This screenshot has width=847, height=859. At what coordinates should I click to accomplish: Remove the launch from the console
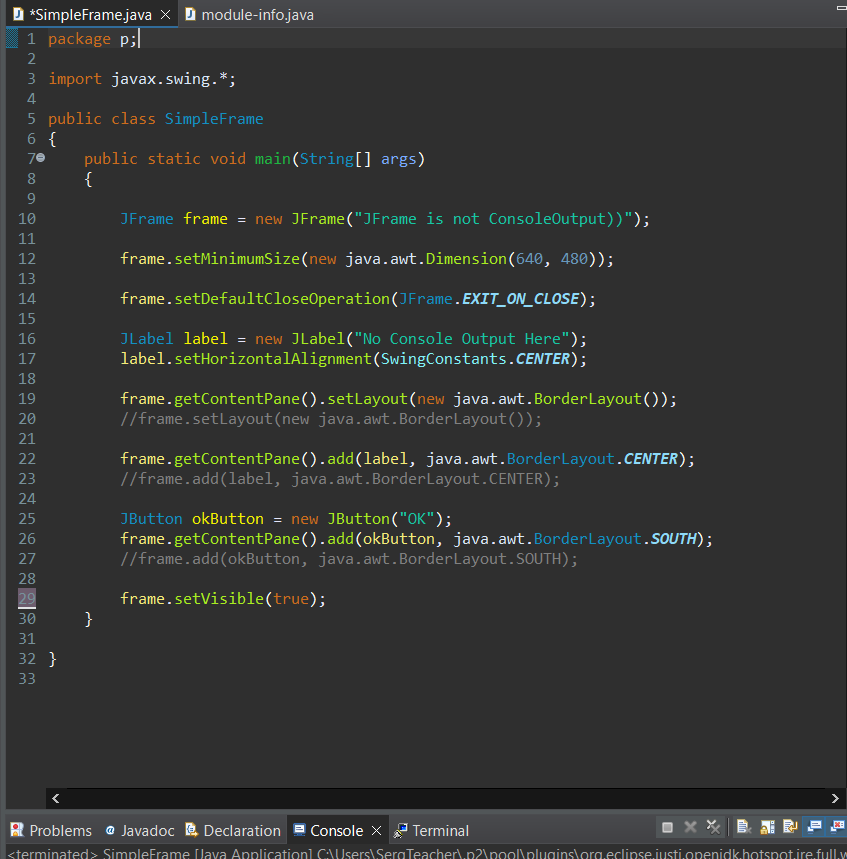click(690, 827)
